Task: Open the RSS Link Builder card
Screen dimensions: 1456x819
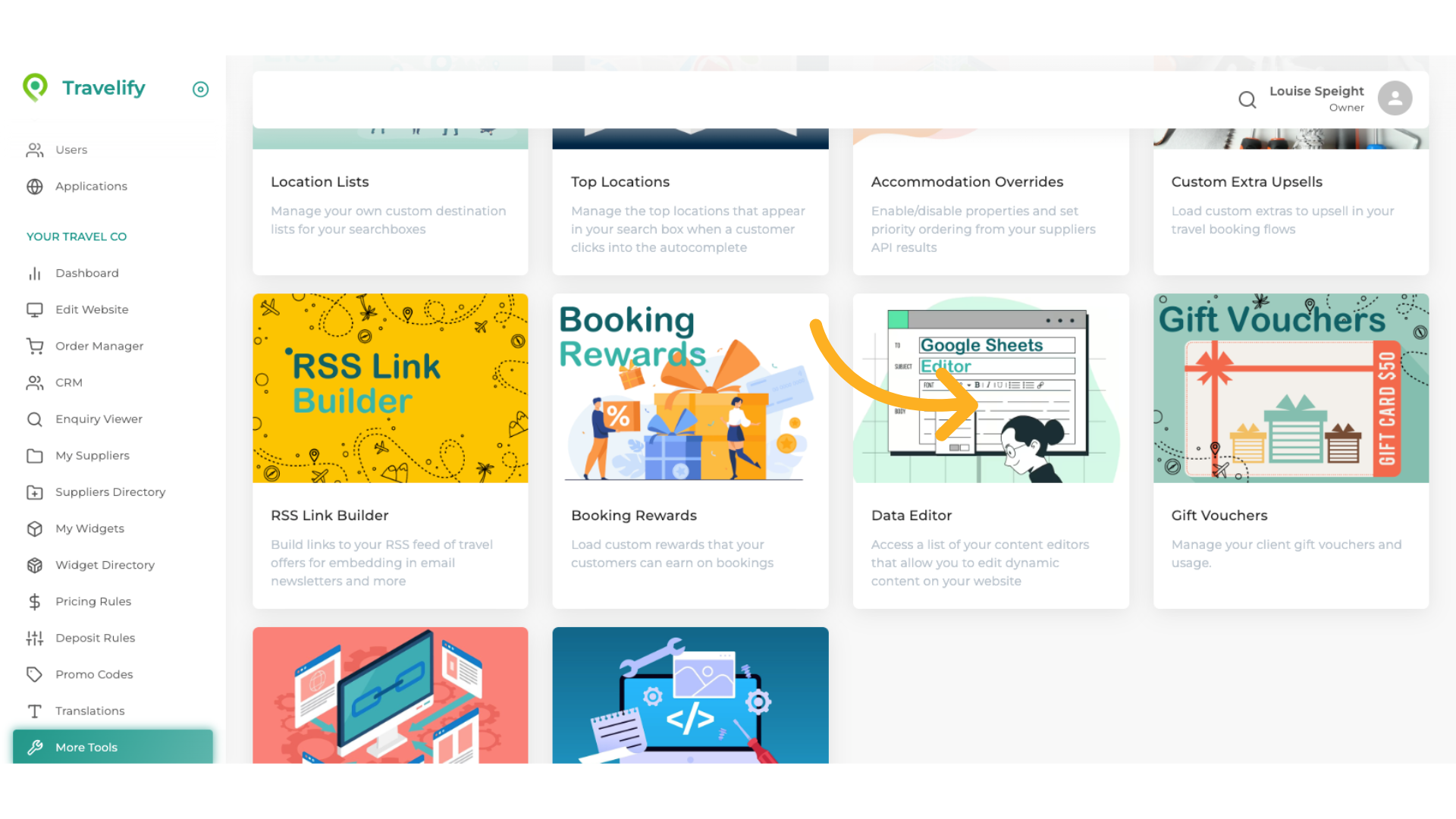Action: (390, 388)
